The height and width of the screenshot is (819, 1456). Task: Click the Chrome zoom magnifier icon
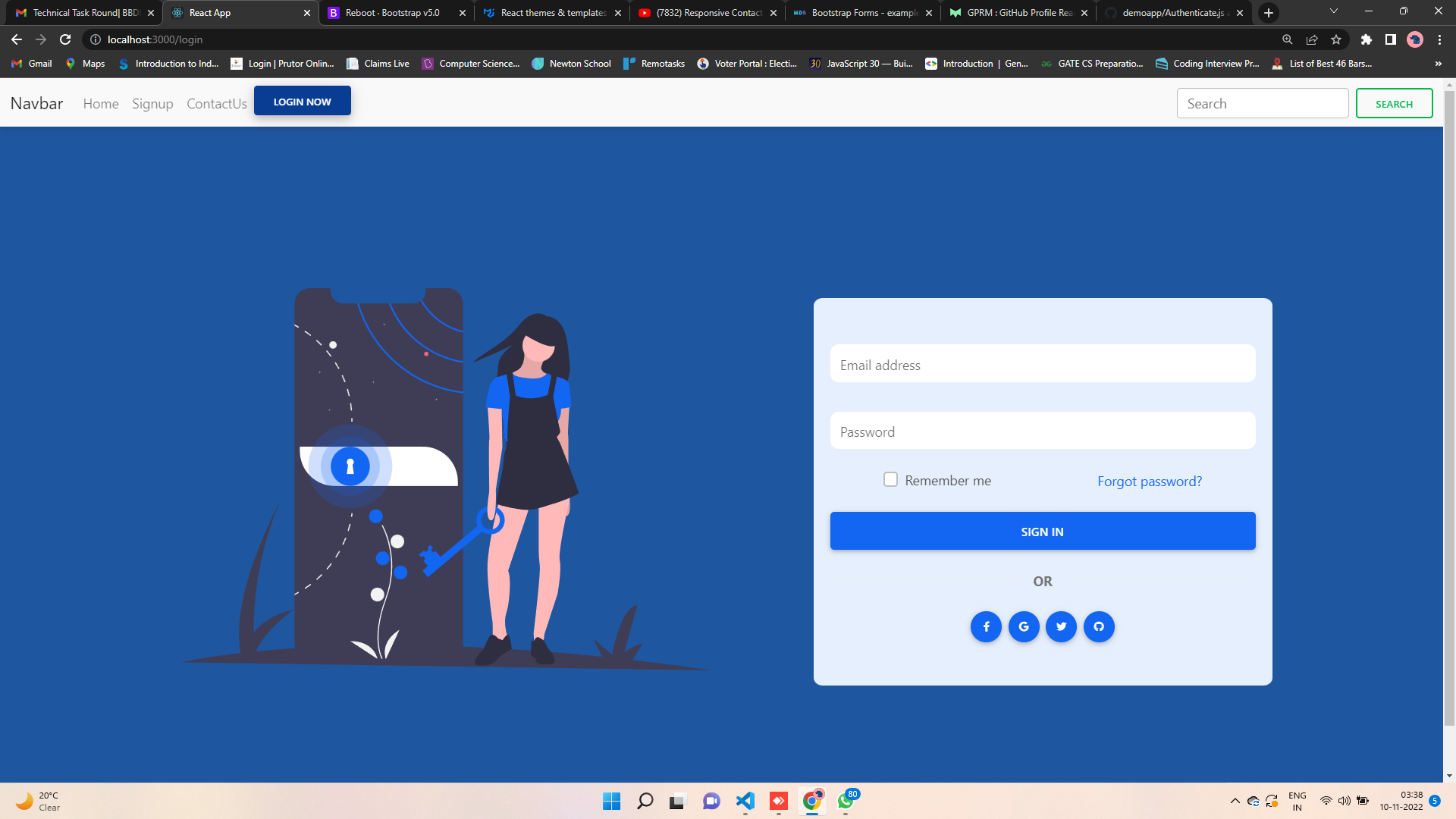click(x=1287, y=39)
